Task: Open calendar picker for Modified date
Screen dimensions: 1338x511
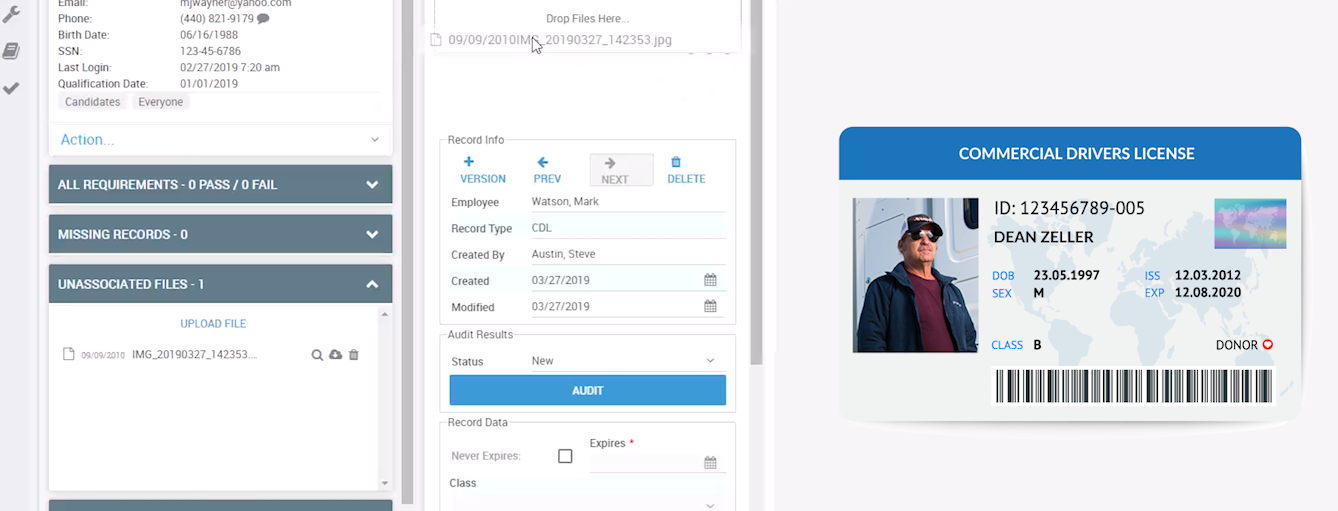Action: pos(710,306)
